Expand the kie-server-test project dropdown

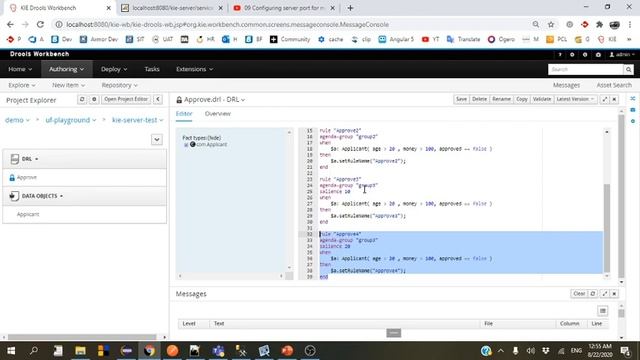coord(138,120)
